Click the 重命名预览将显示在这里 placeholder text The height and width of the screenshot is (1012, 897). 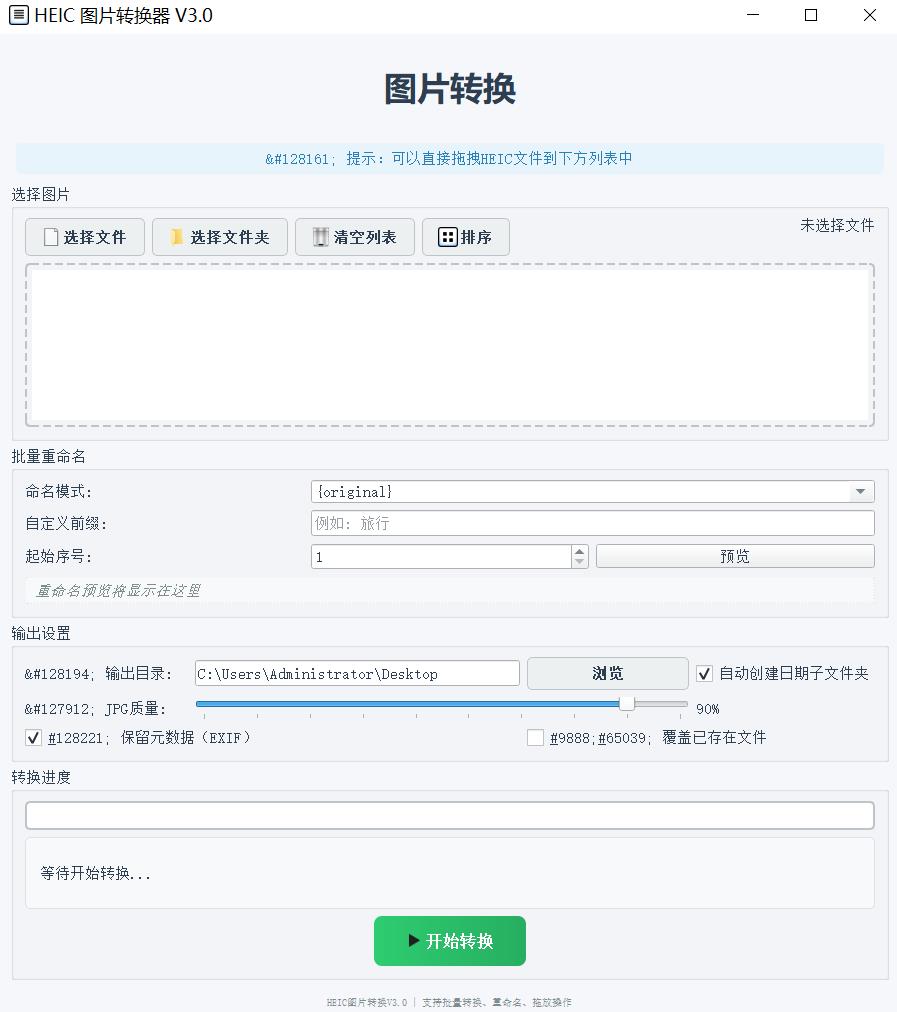point(118,591)
